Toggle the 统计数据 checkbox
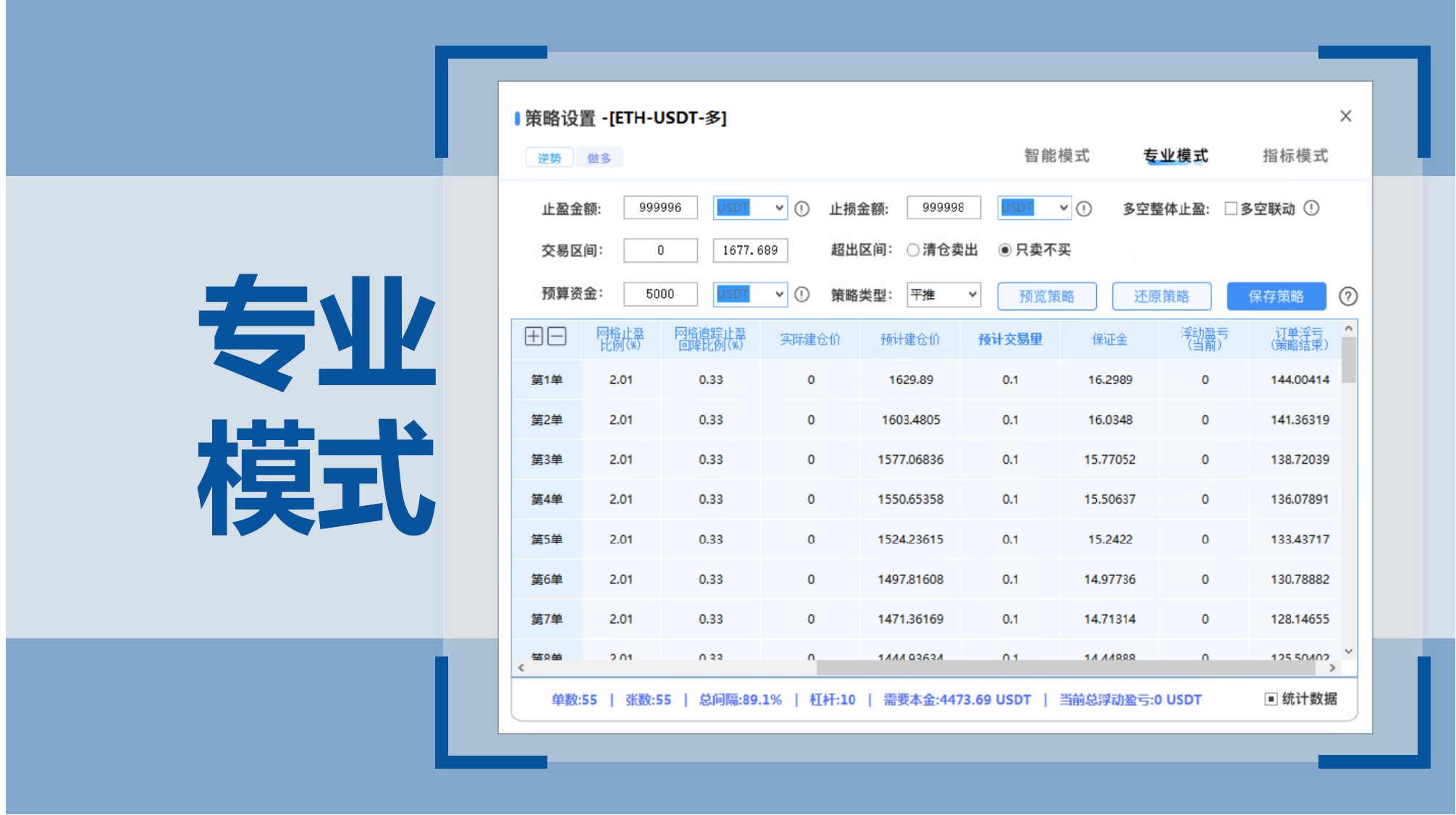This screenshot has height=815, width=1456. click(1271, 698)
